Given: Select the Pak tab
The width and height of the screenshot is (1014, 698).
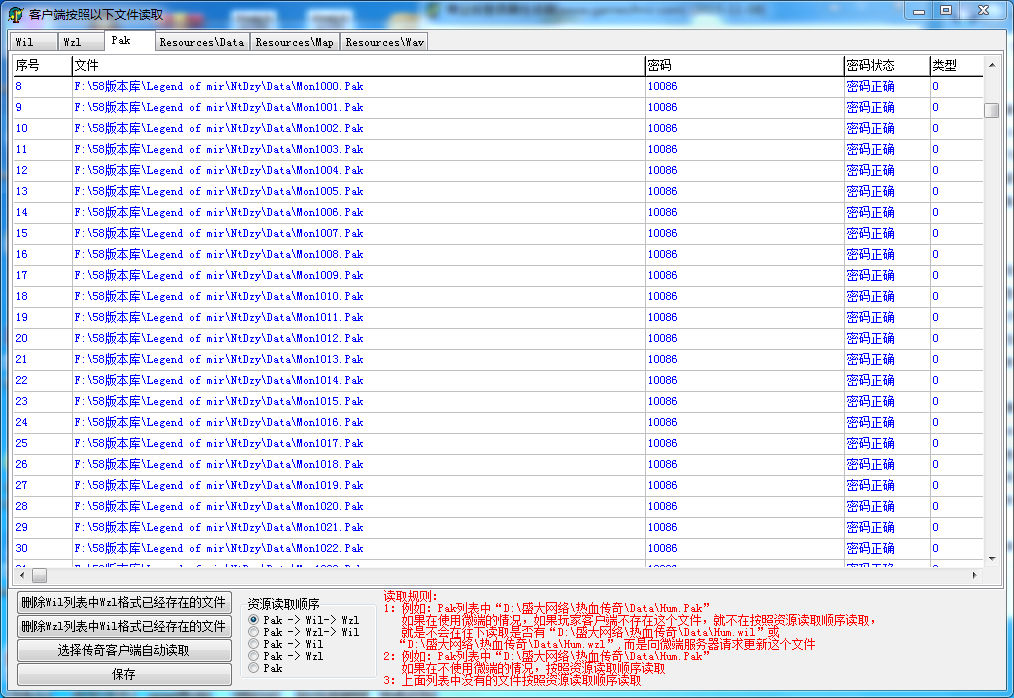Looking at the screenshot, I should click(129, 40).
